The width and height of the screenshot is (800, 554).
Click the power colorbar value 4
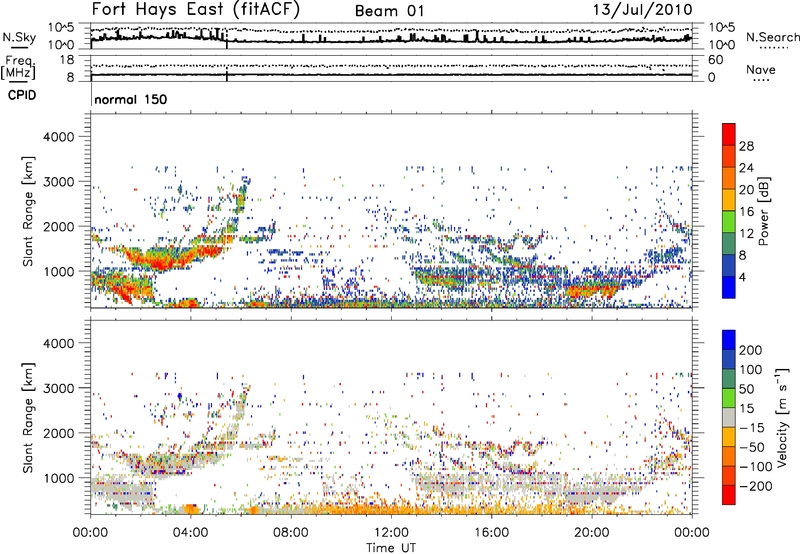pos(743,277)
